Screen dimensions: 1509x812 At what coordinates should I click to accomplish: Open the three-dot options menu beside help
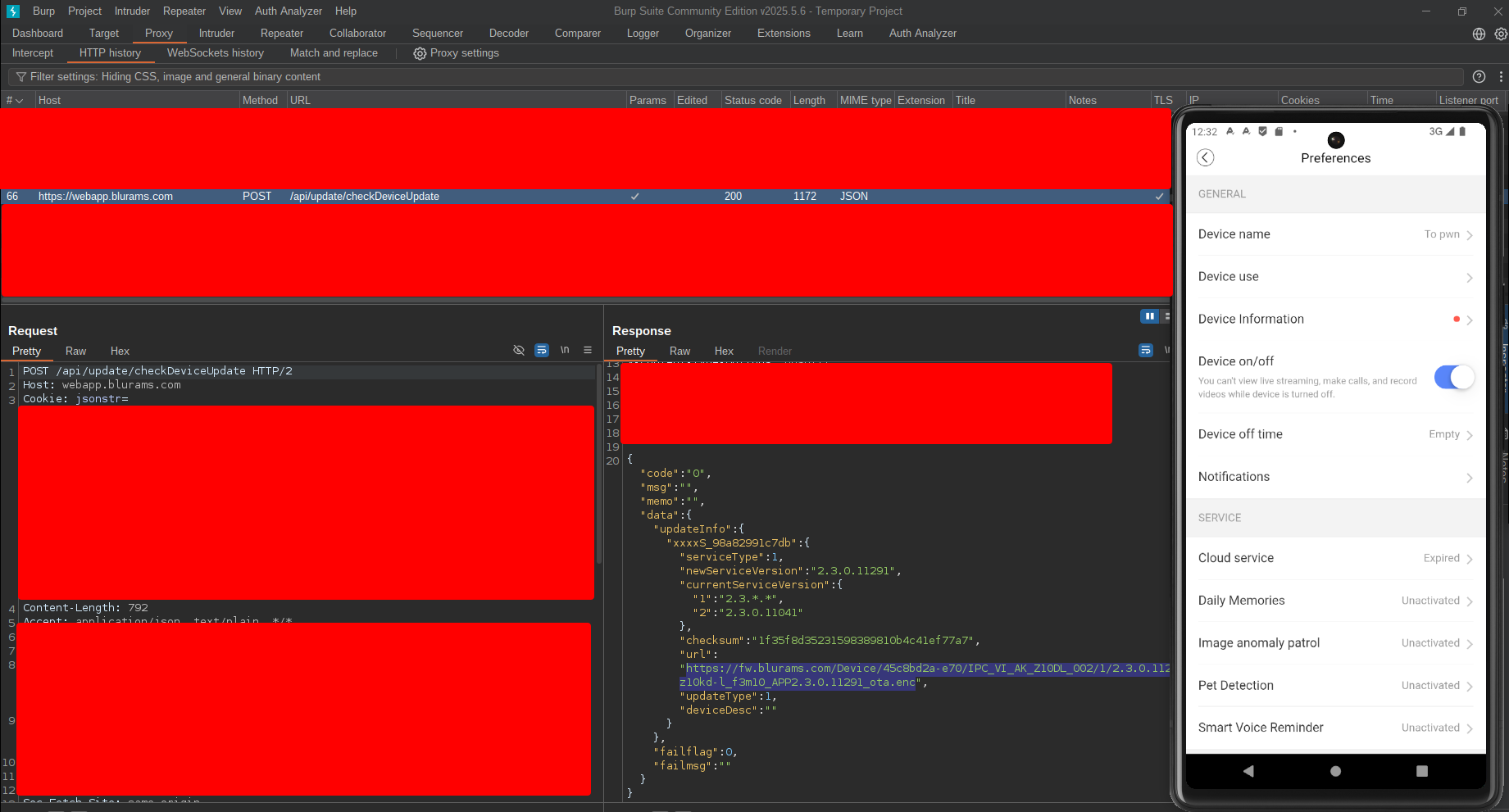[x=1501, y=77]
